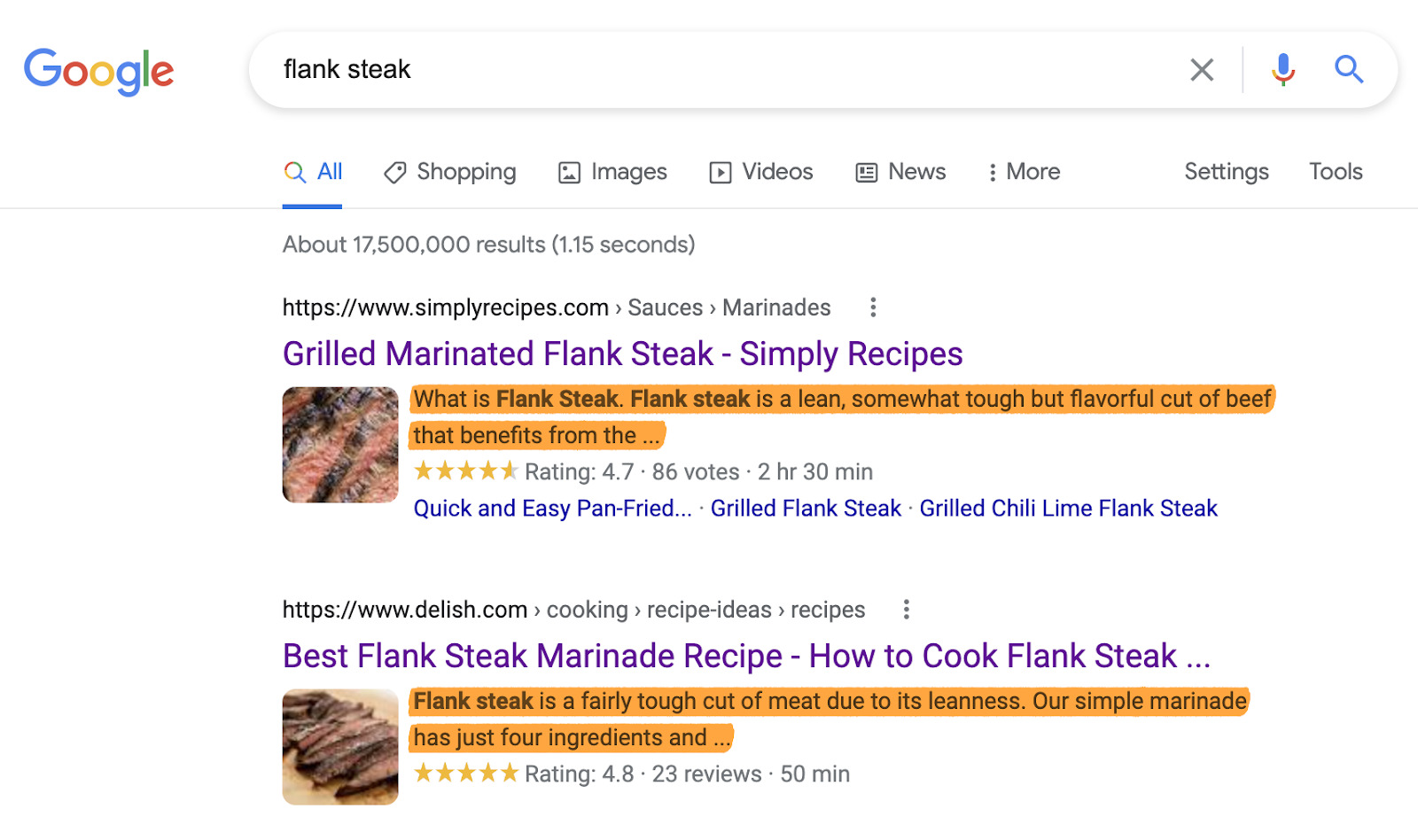The image size is (1418, 840).
Task: Select the All results tab
Action: [313, 172]
